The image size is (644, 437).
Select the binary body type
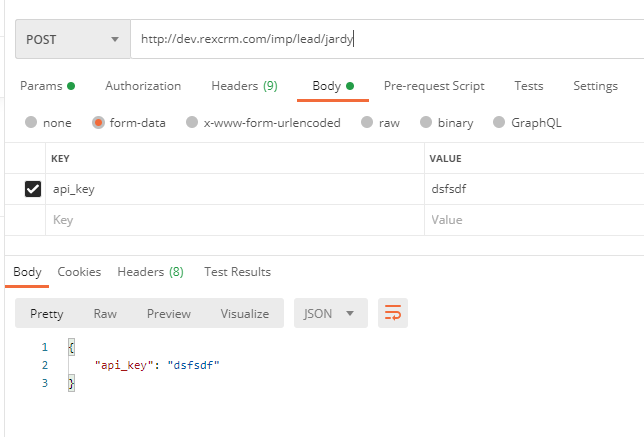[427, 123]
